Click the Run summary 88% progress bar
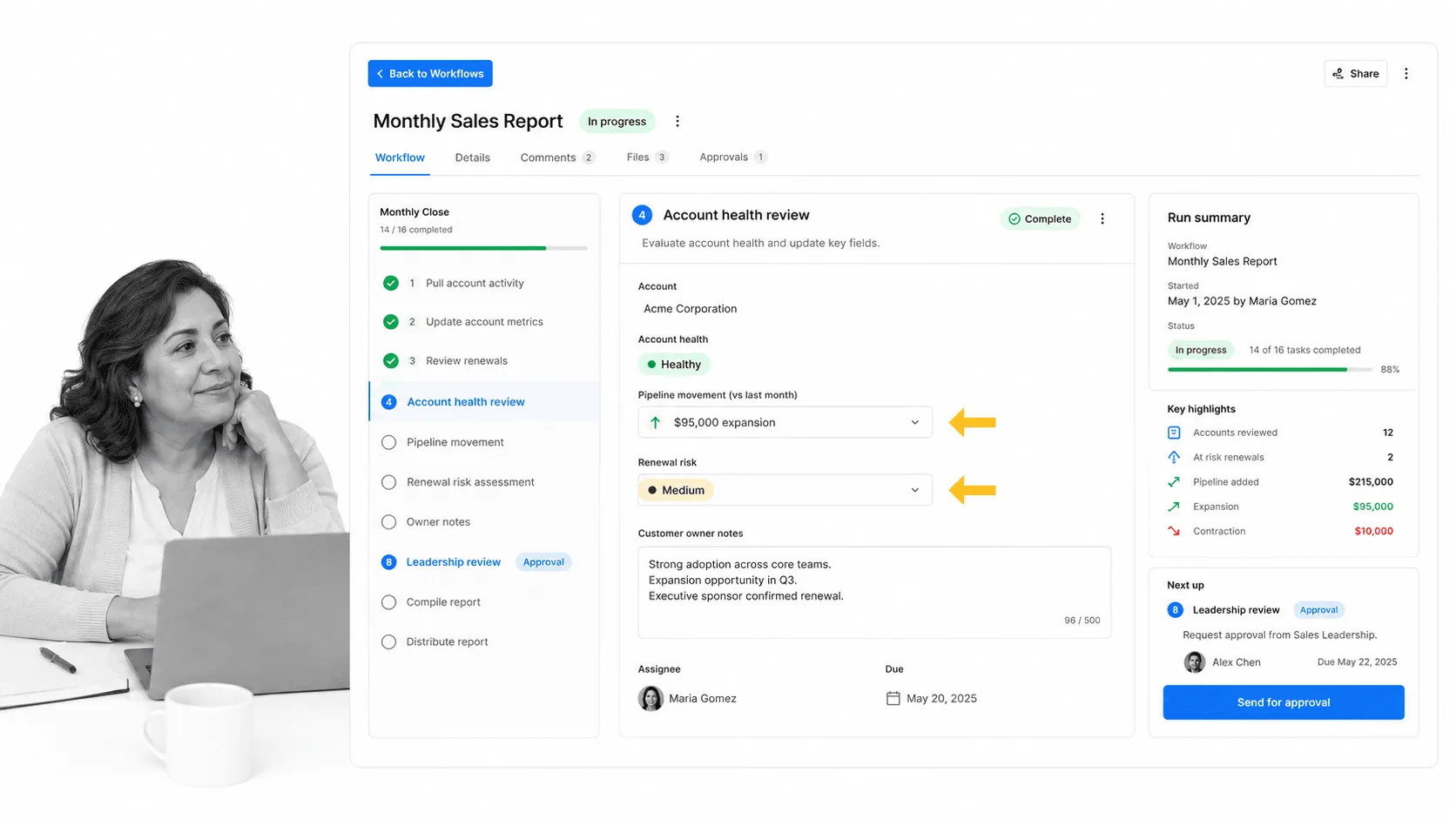The width and height of the screenshot is (1456, 819). point(1270,370)
